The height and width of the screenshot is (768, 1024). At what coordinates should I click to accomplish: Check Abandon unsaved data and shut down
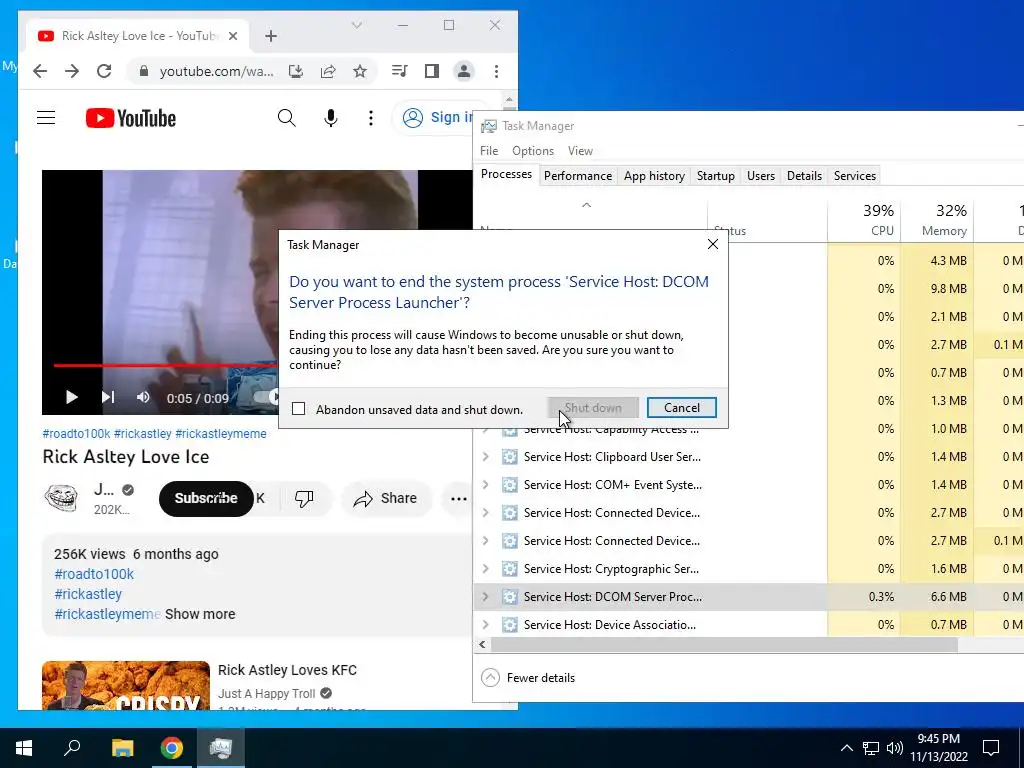[x=298, y=409]
